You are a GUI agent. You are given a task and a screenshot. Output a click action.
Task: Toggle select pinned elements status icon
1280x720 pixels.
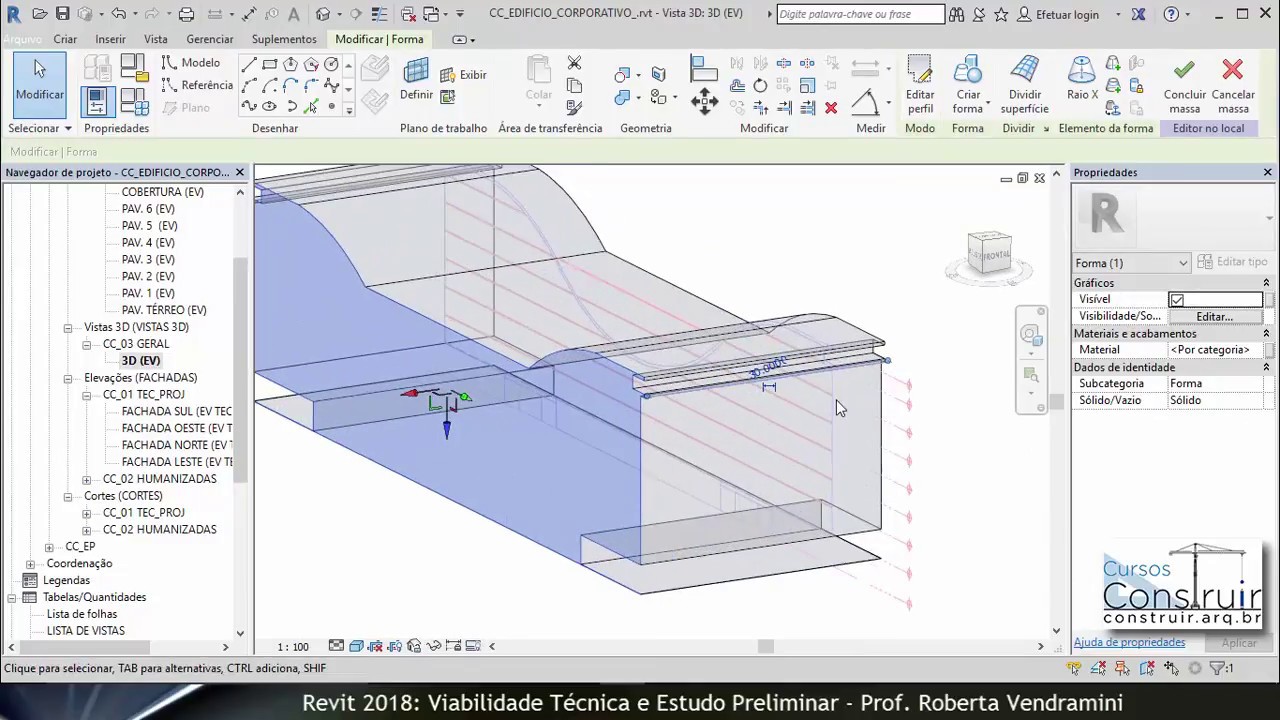[1122, 668]
